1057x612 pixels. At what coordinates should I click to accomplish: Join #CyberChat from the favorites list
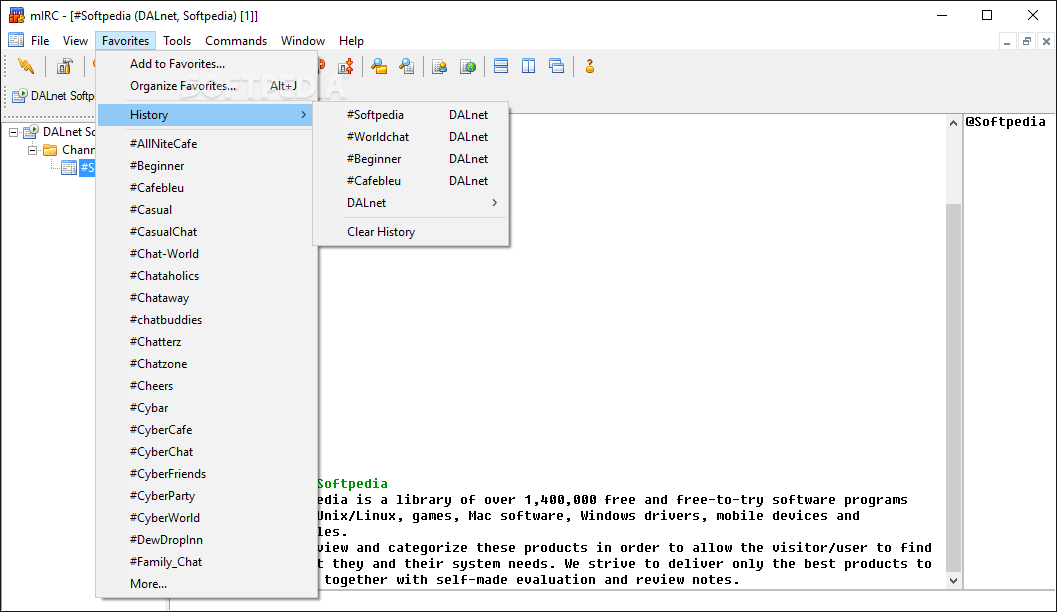pyautogui.click(x=207, y=452)
